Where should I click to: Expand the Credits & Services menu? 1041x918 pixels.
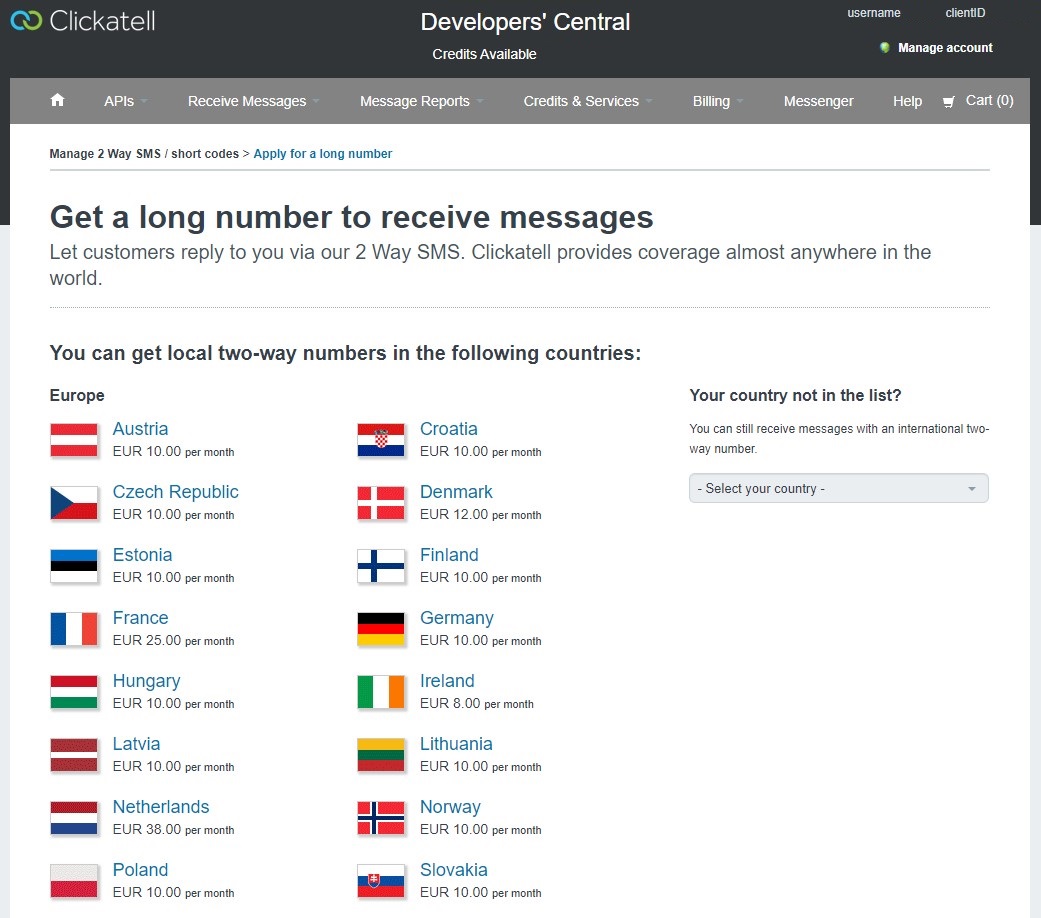pos(588,101)
